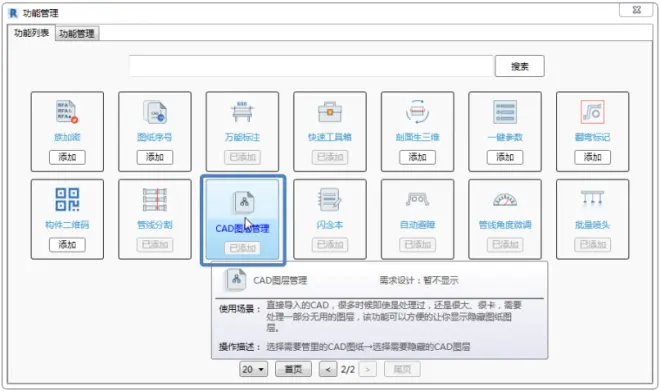The image size is (660, 391).
Task: Click the 自动避障 label link
Action: tap(418, 225)
